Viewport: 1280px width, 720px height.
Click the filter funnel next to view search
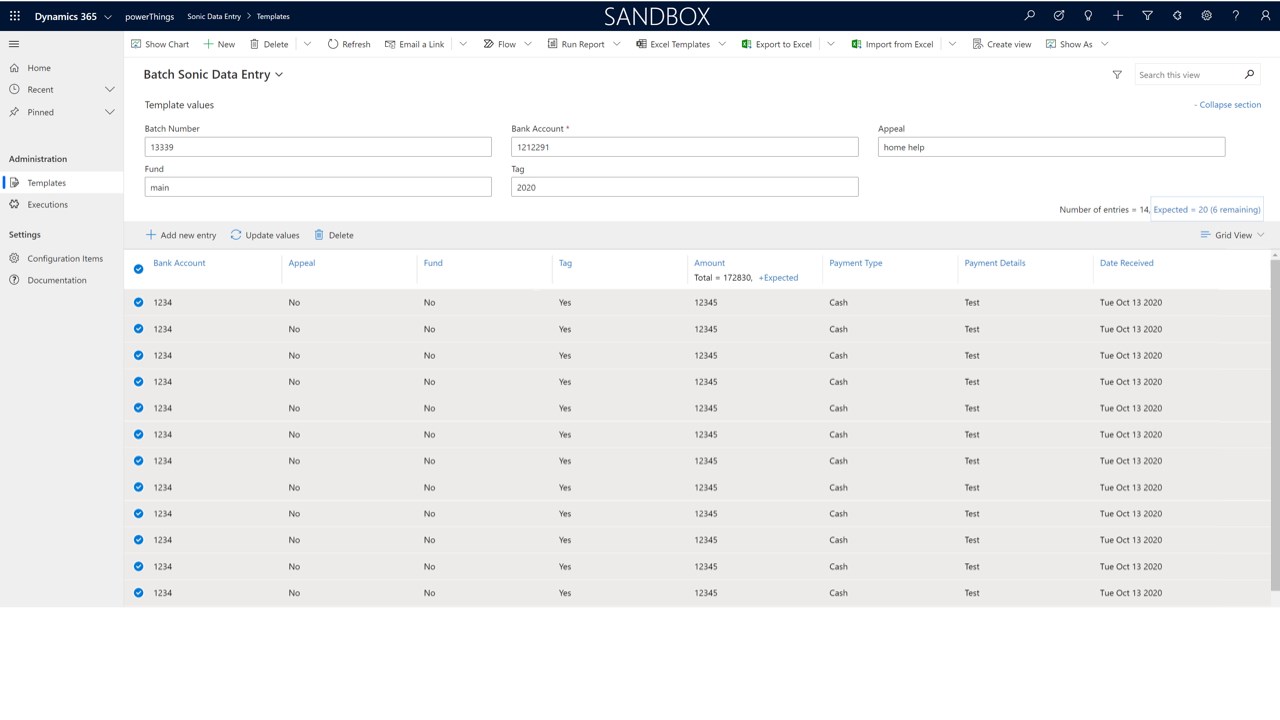[x=1117, y=75]
